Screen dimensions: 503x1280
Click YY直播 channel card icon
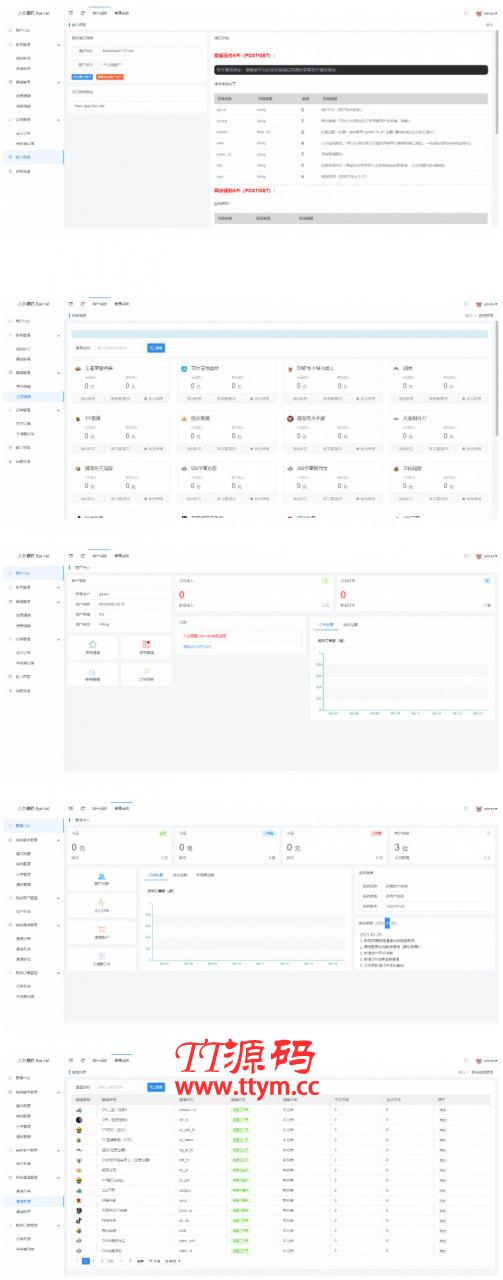click(x=78, y=418)
